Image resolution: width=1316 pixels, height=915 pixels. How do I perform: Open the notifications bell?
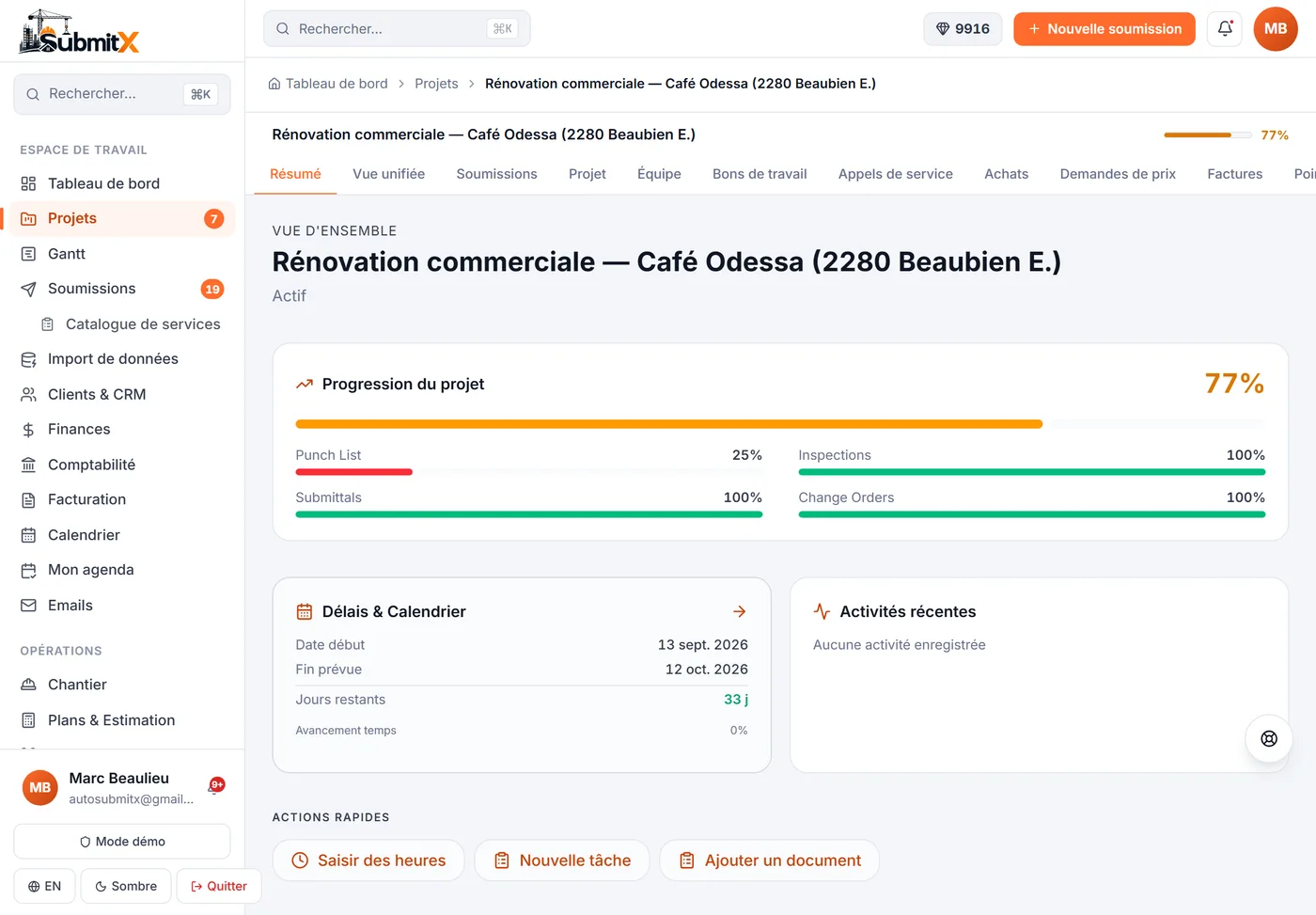click(1225, 29)
